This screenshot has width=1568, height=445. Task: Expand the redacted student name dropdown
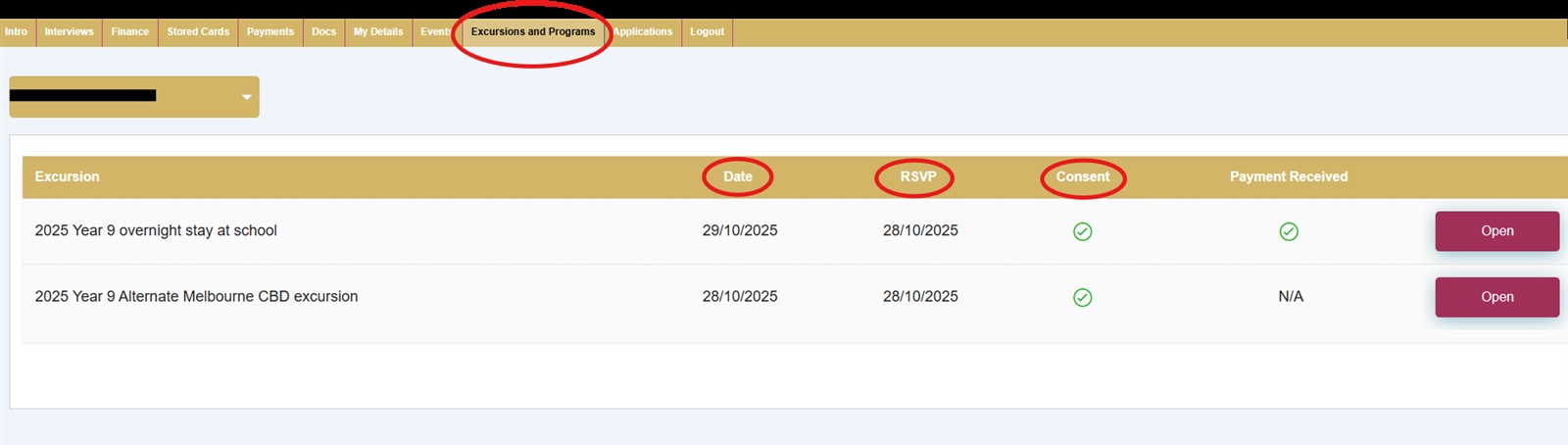point(246,97)
